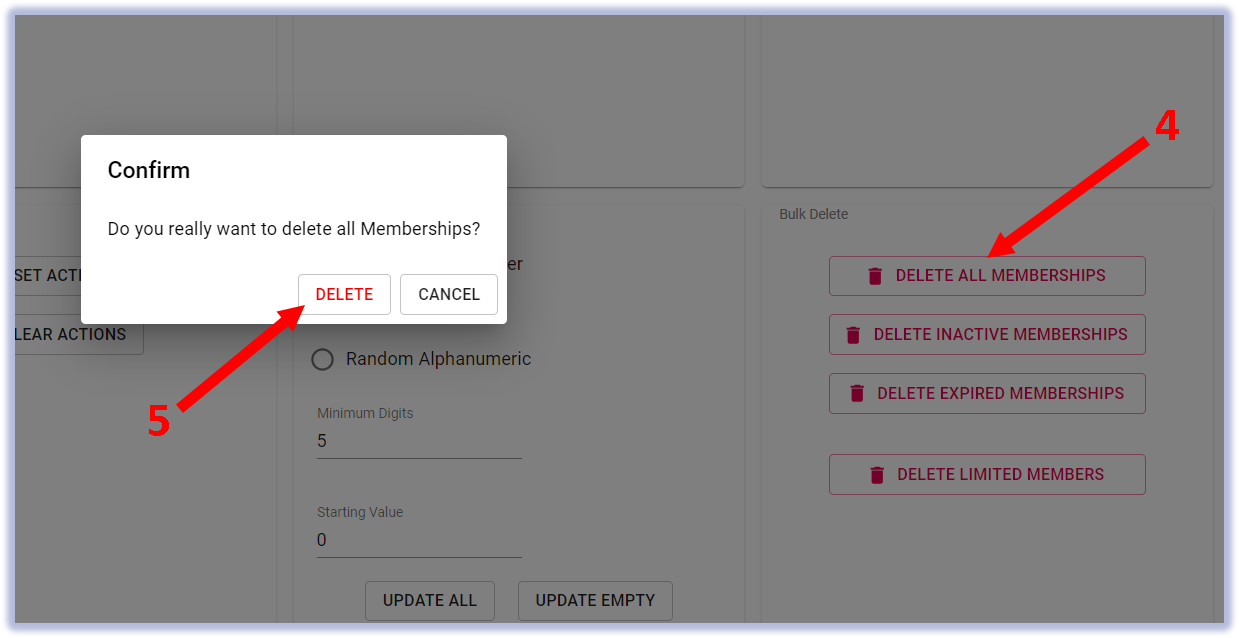Confirm deletion with the red DELETE button
The image size is (1239, 638).
pyautogui.click(x=344, y=294)
